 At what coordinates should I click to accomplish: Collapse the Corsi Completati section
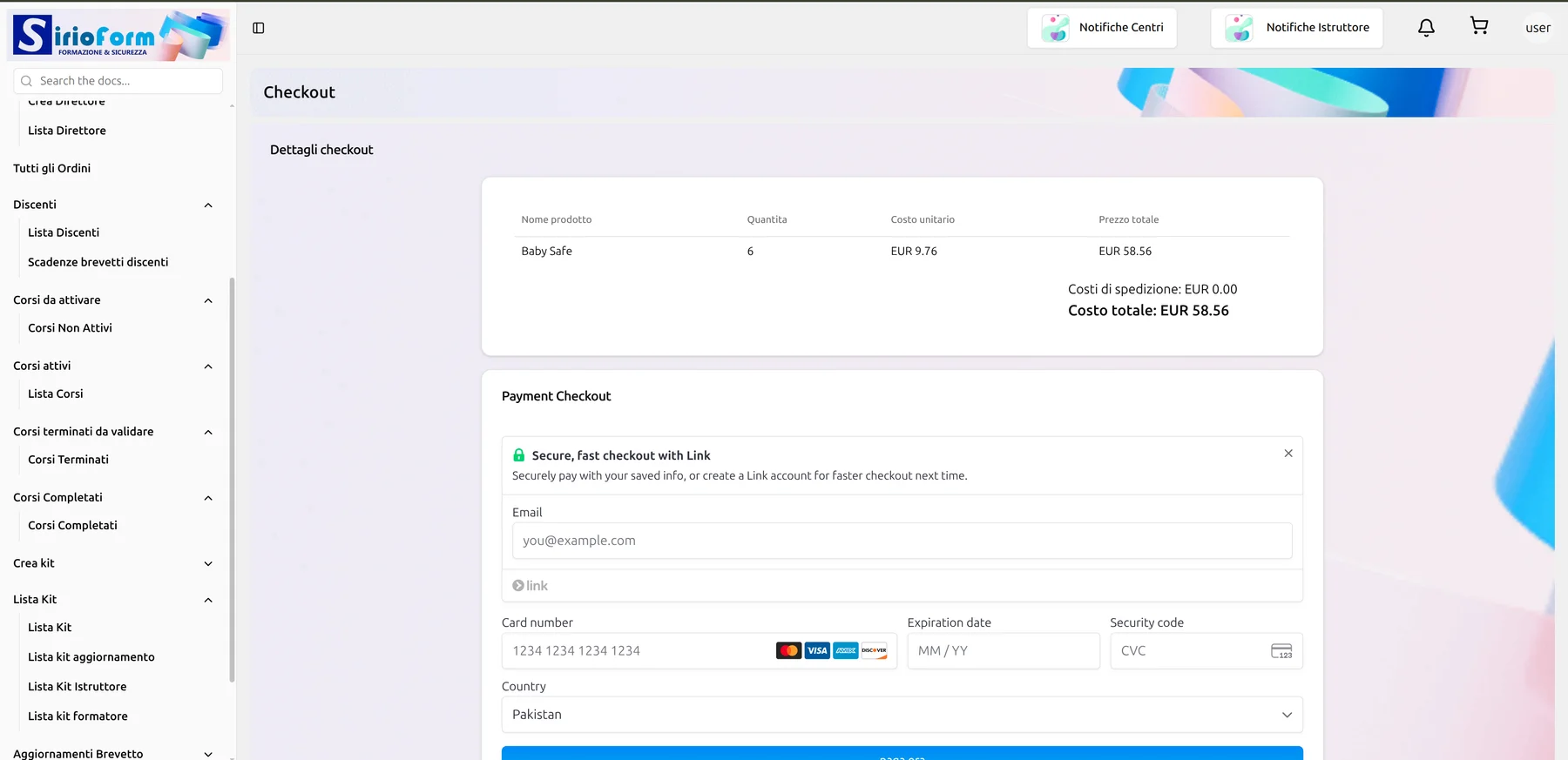208,499
